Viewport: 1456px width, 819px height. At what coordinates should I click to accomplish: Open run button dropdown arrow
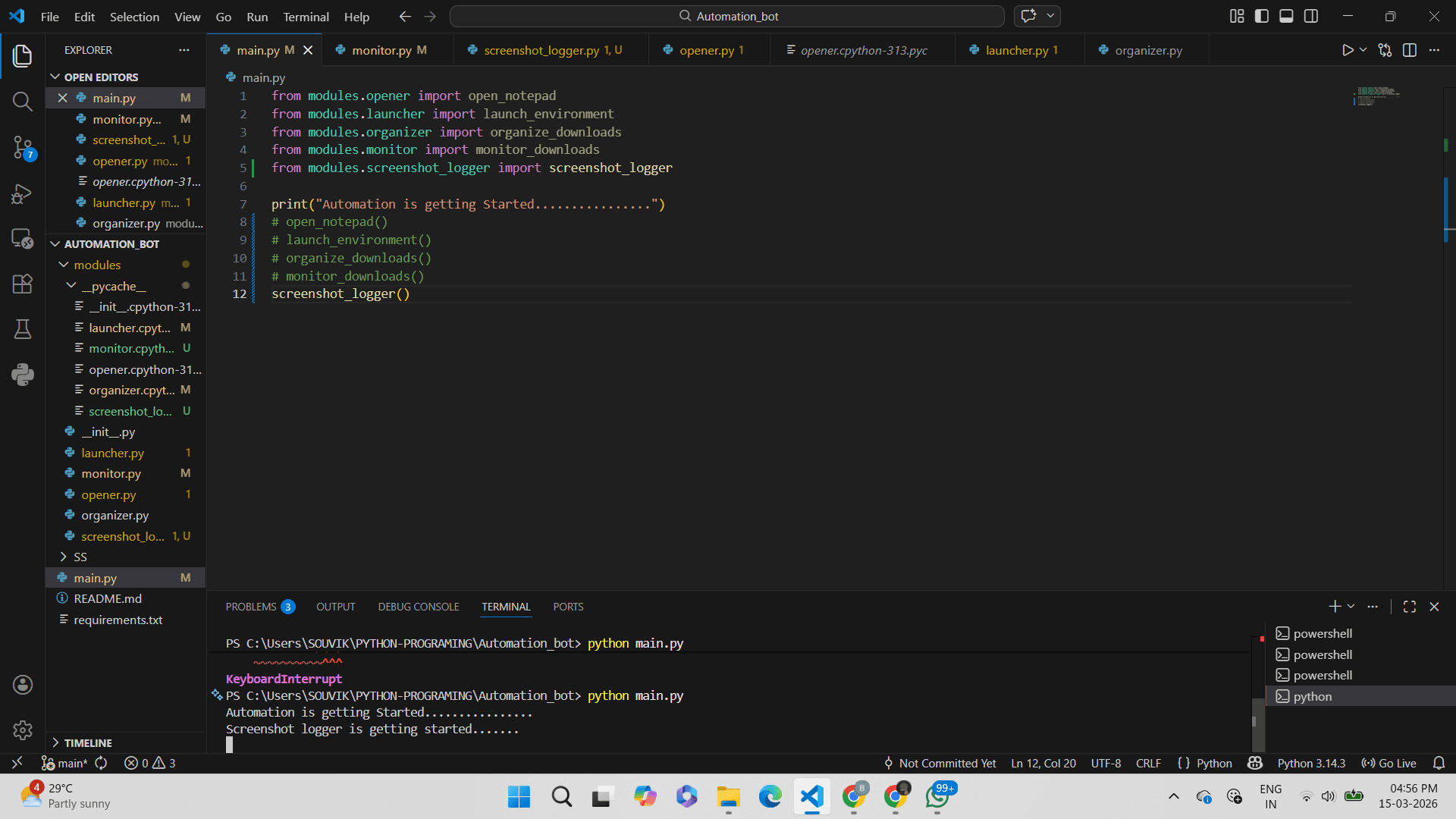click(1363, 50)
